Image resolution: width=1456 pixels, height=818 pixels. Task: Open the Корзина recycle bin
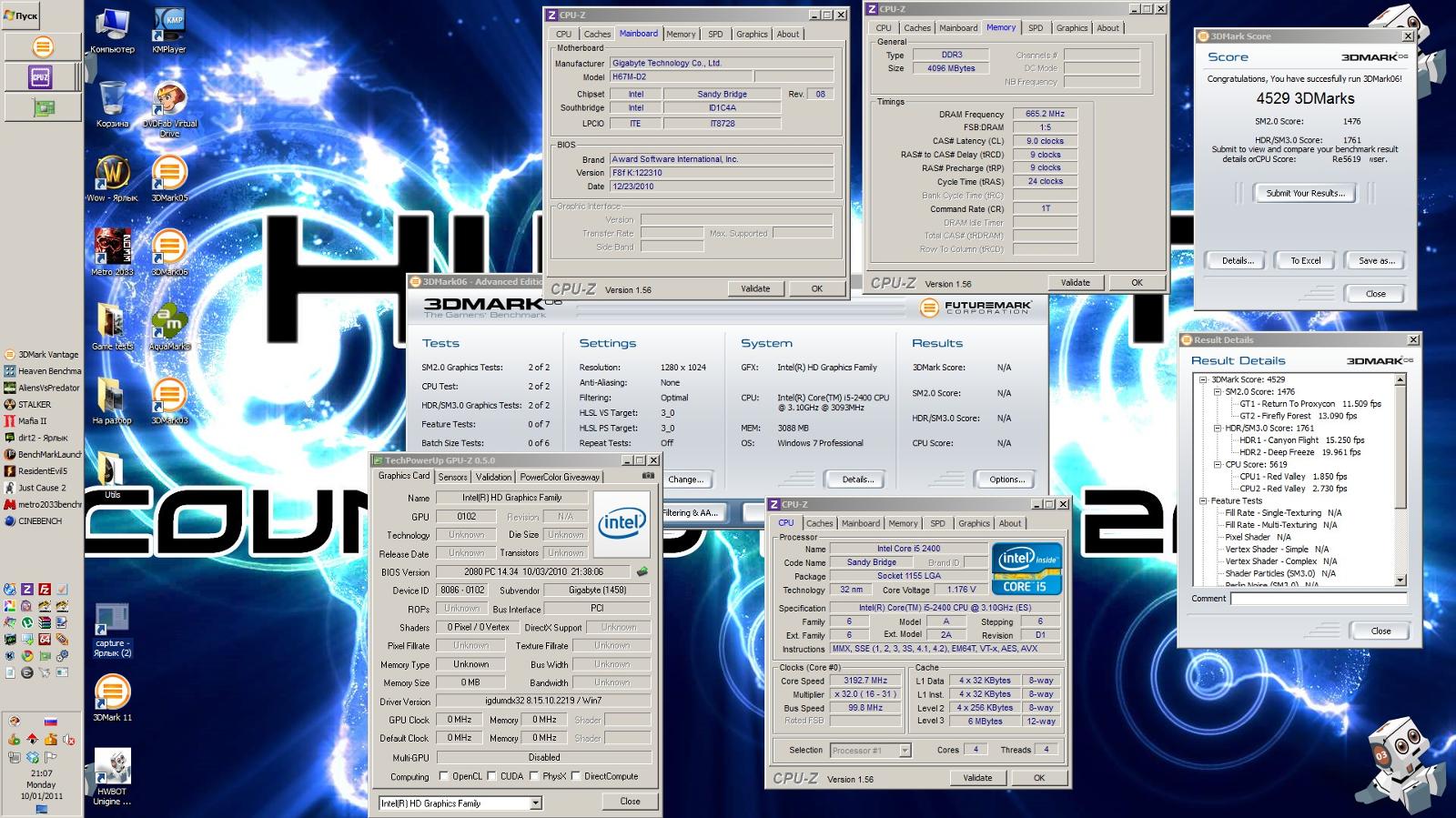click(112, 104)
